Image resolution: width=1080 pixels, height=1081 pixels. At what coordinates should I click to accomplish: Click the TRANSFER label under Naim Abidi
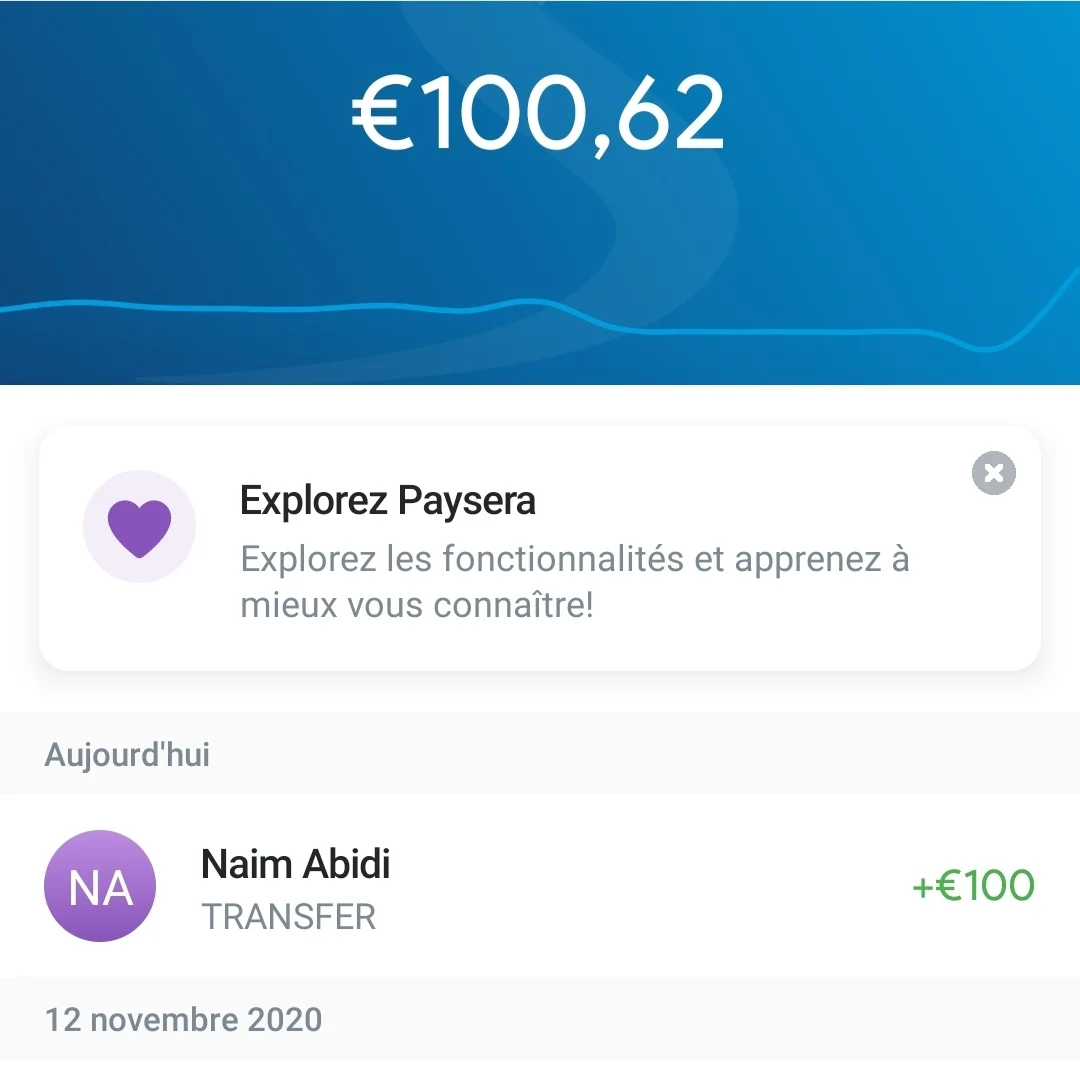289,917
